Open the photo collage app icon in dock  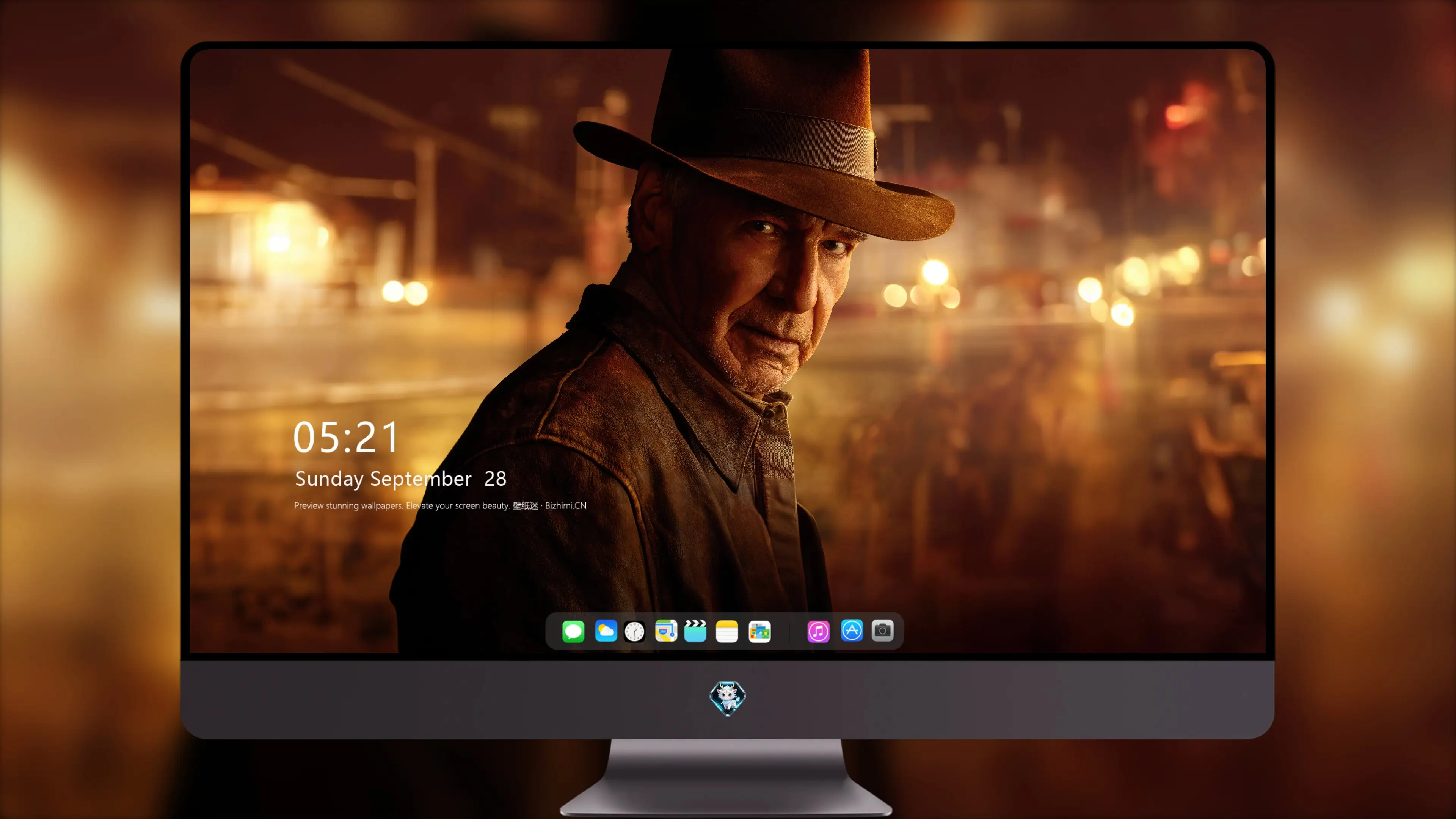(759, 631)
